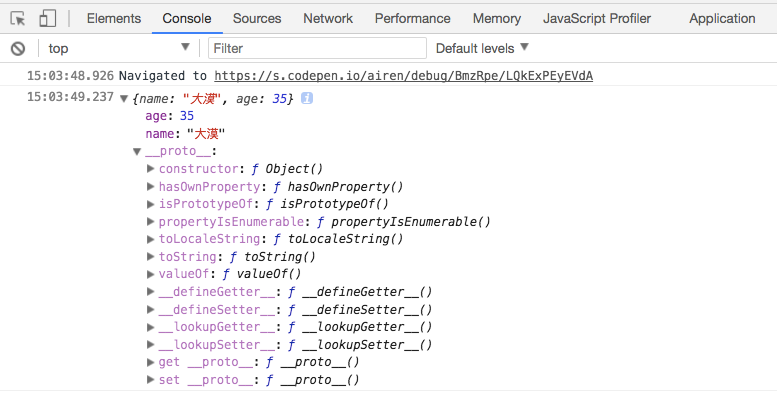Open the Application tab

coord(722,19)
